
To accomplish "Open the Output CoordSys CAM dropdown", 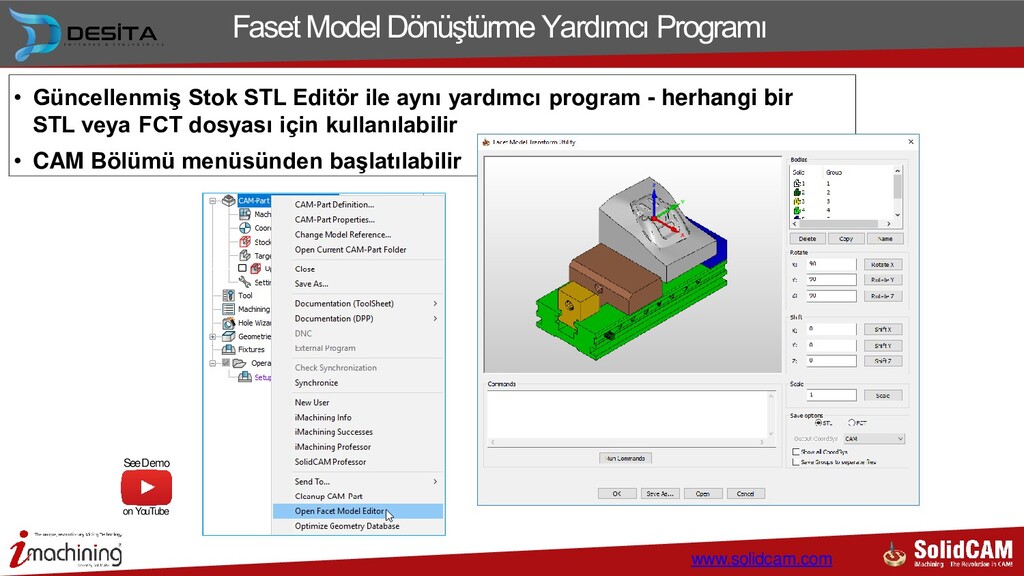I will pos(874,439).
